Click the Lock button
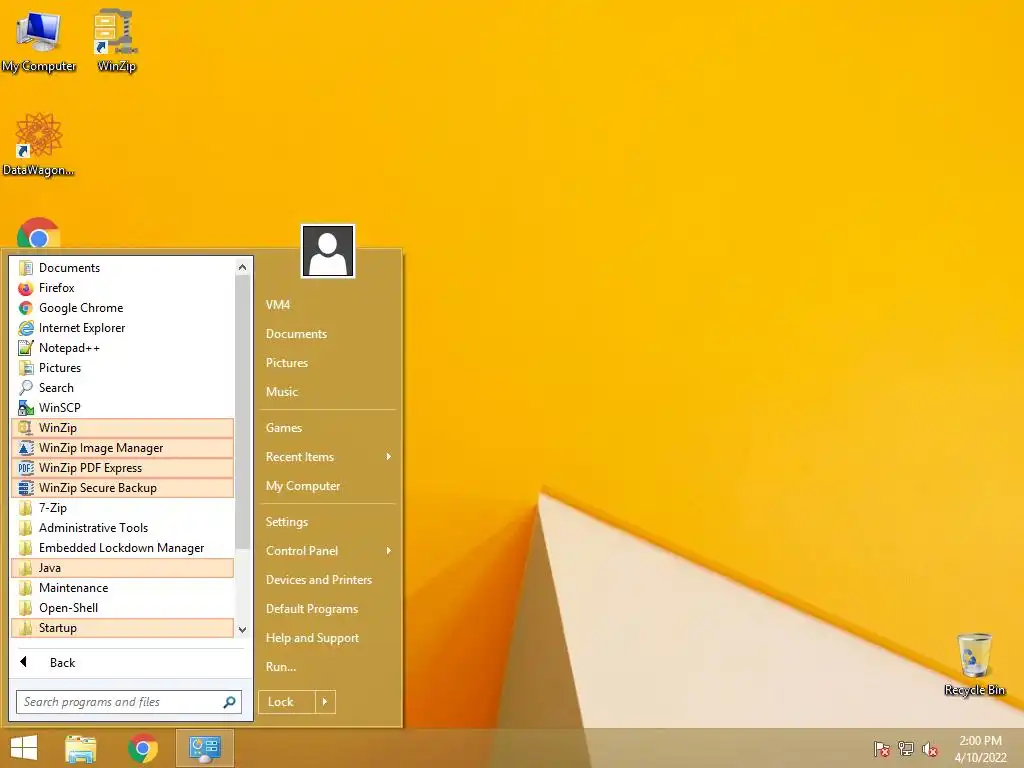Viewport: 1024px width, 768px height. pyautogui.click(x=287, y=702)
